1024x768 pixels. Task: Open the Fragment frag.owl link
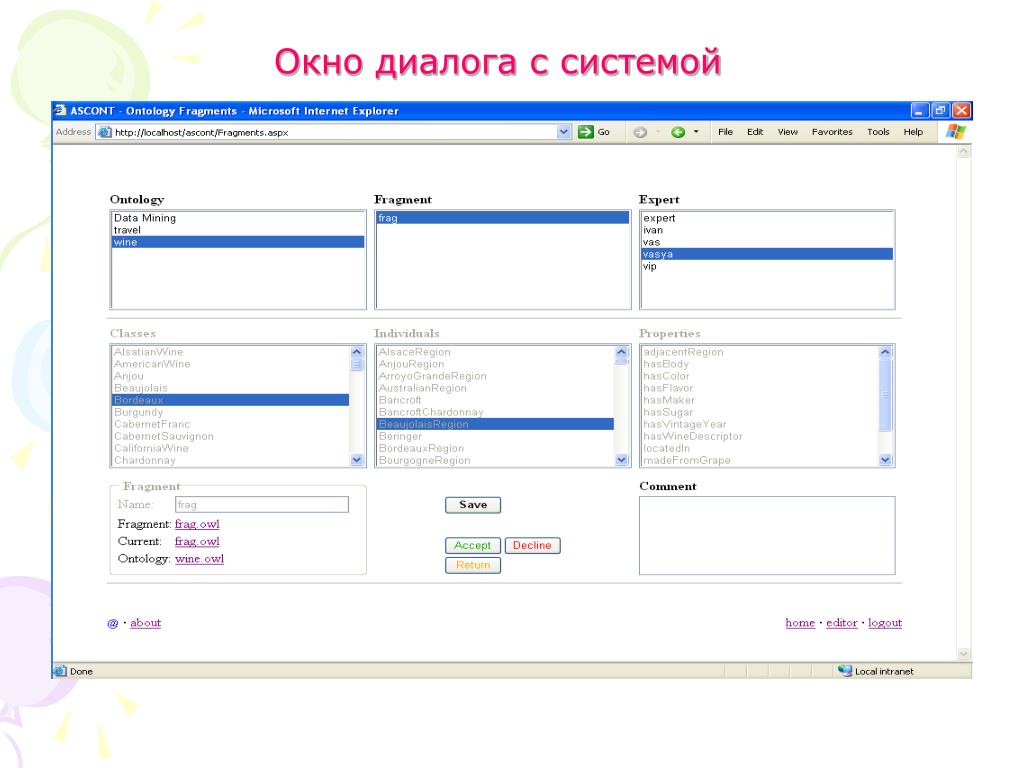[197, 524]
